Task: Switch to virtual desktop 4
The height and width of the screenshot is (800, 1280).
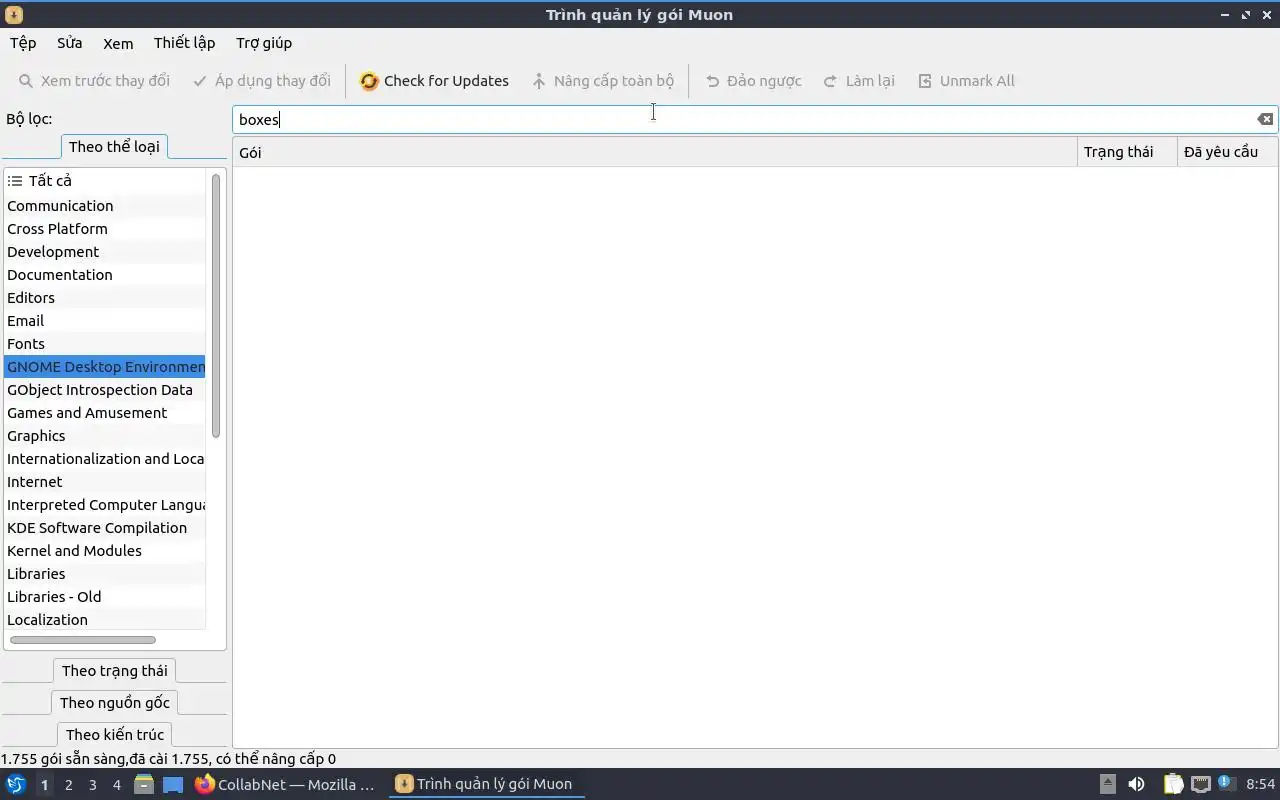Action: coord(117,785)
